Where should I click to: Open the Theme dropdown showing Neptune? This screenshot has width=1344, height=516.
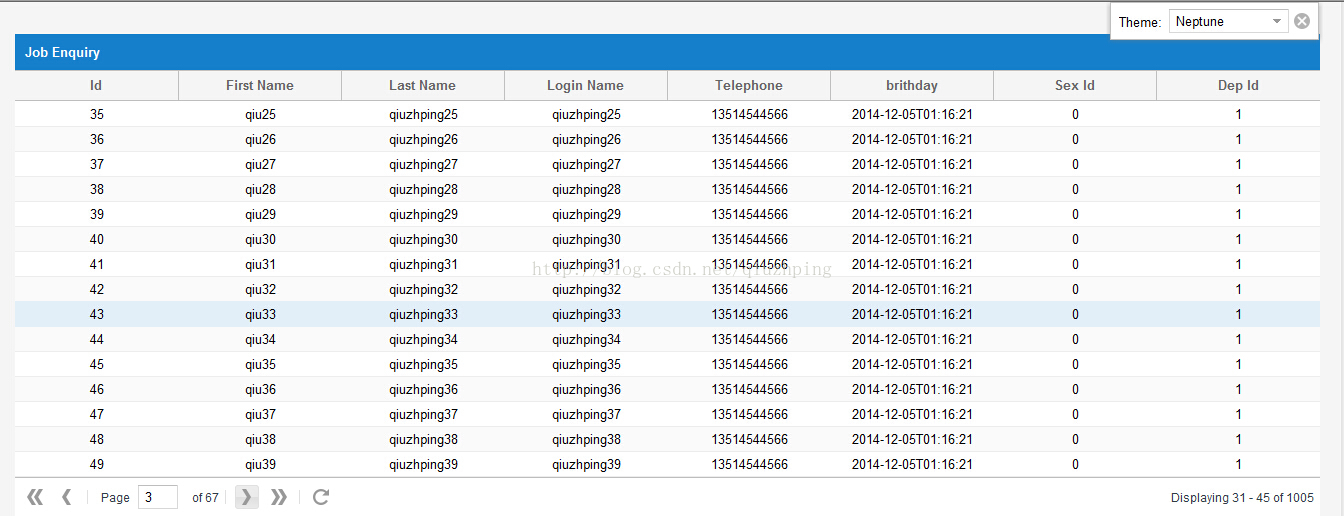pos(1229,21)
